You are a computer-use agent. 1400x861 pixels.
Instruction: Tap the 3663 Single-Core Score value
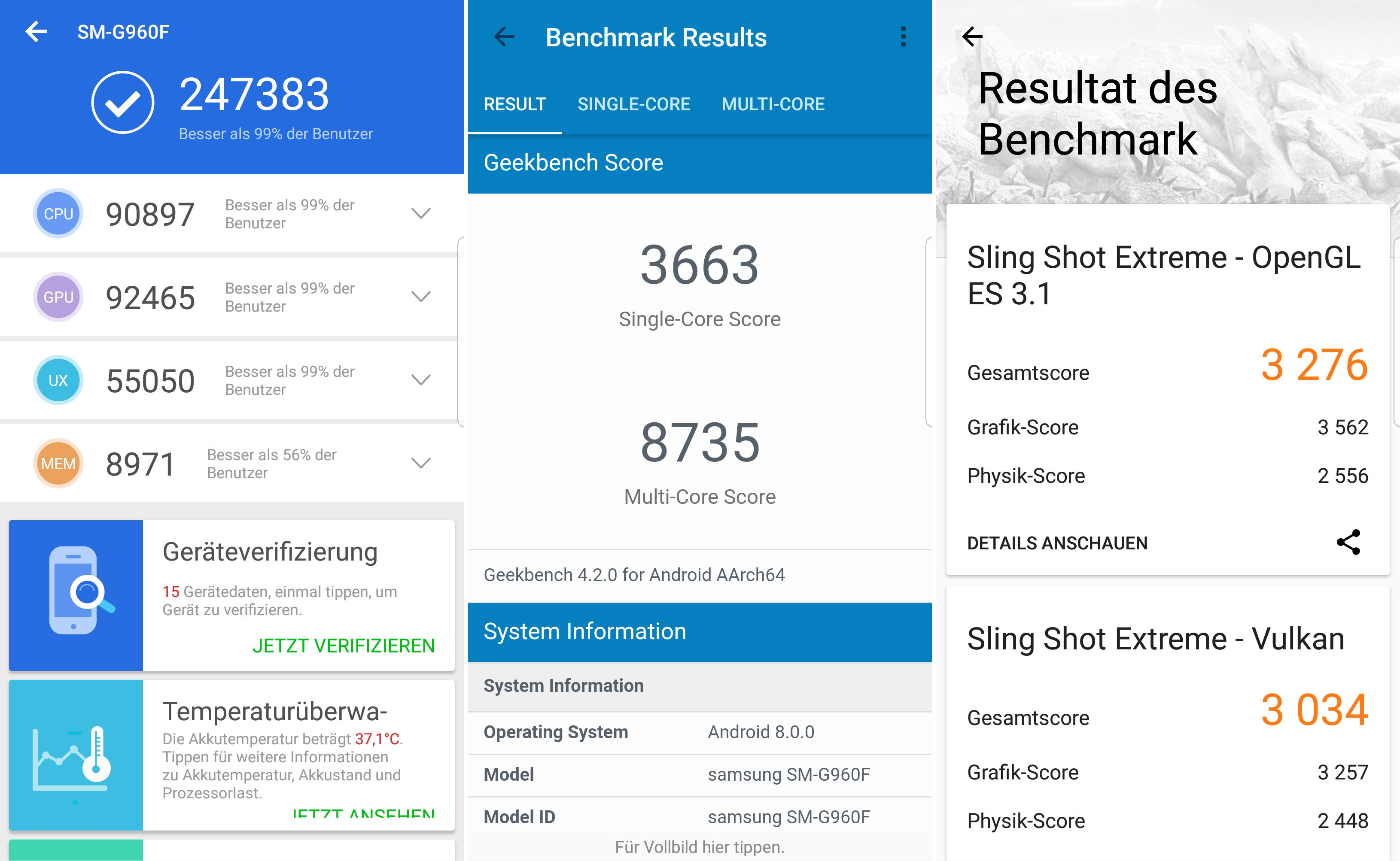click(x=700, y=265)
